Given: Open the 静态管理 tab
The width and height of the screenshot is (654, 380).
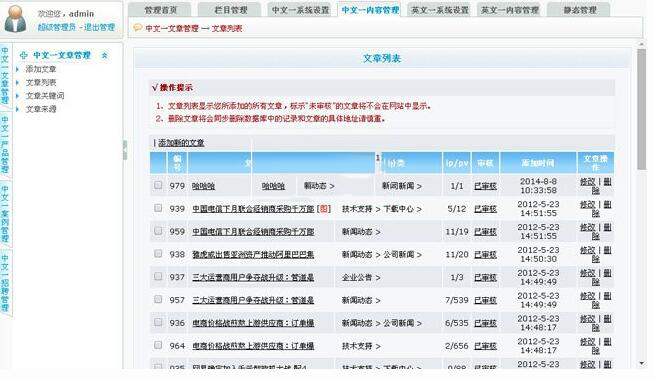Looking at the screenshot, I should (x=579, y=10).
